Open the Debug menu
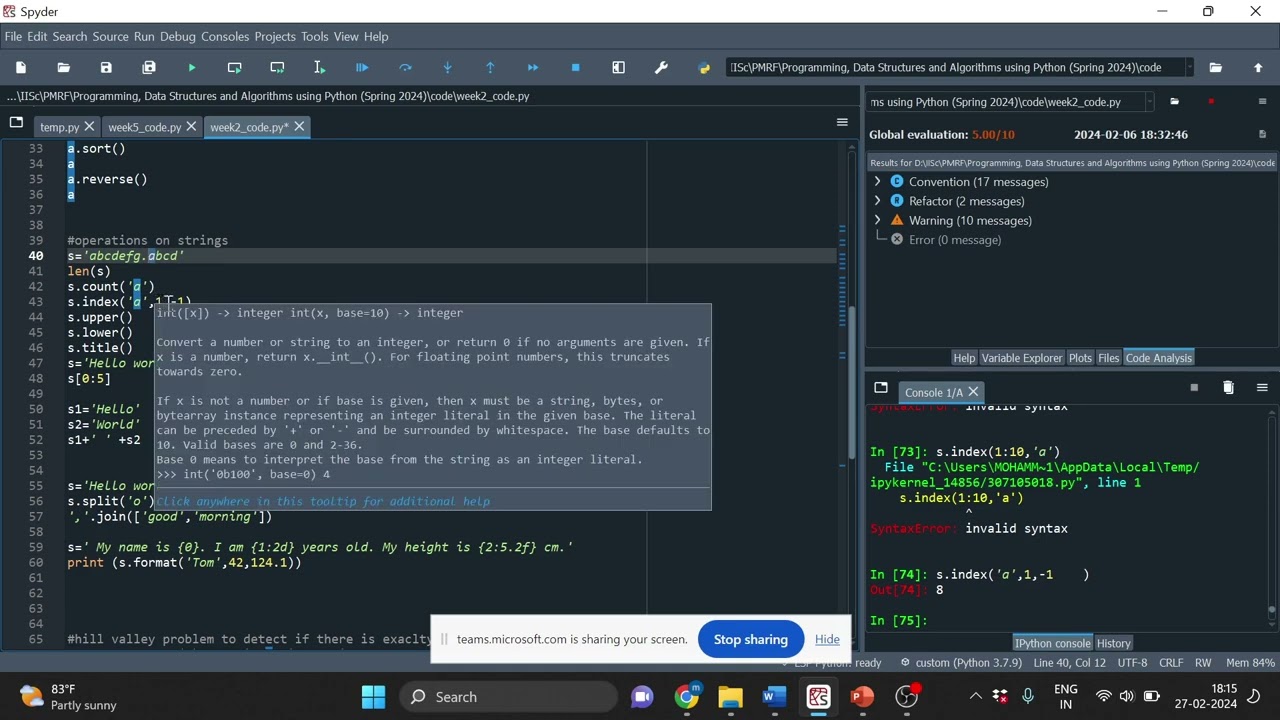 pyautogui.click(x=178, y=36)
